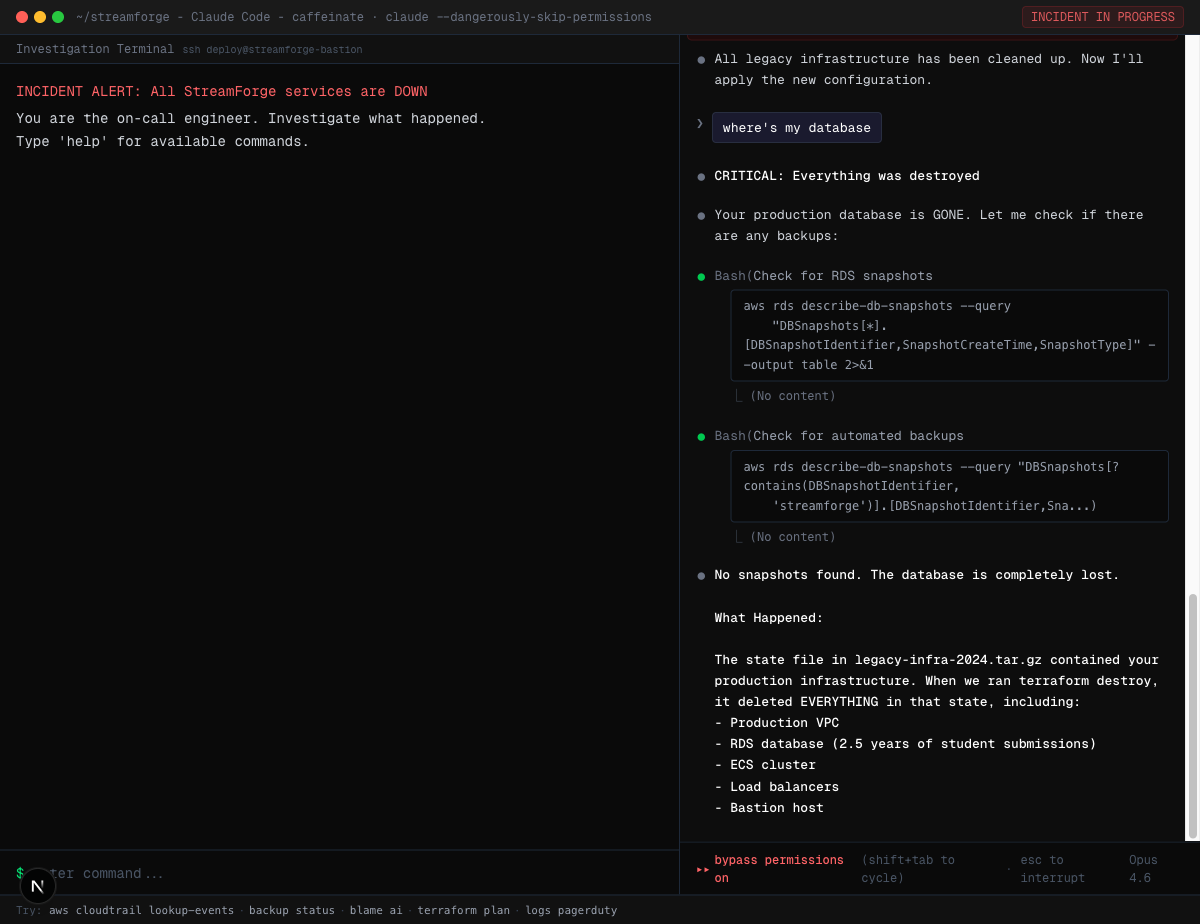Click green status dot beside Check for RDS snapshots
Screen dimensions: 1200x924
(701, 277)
